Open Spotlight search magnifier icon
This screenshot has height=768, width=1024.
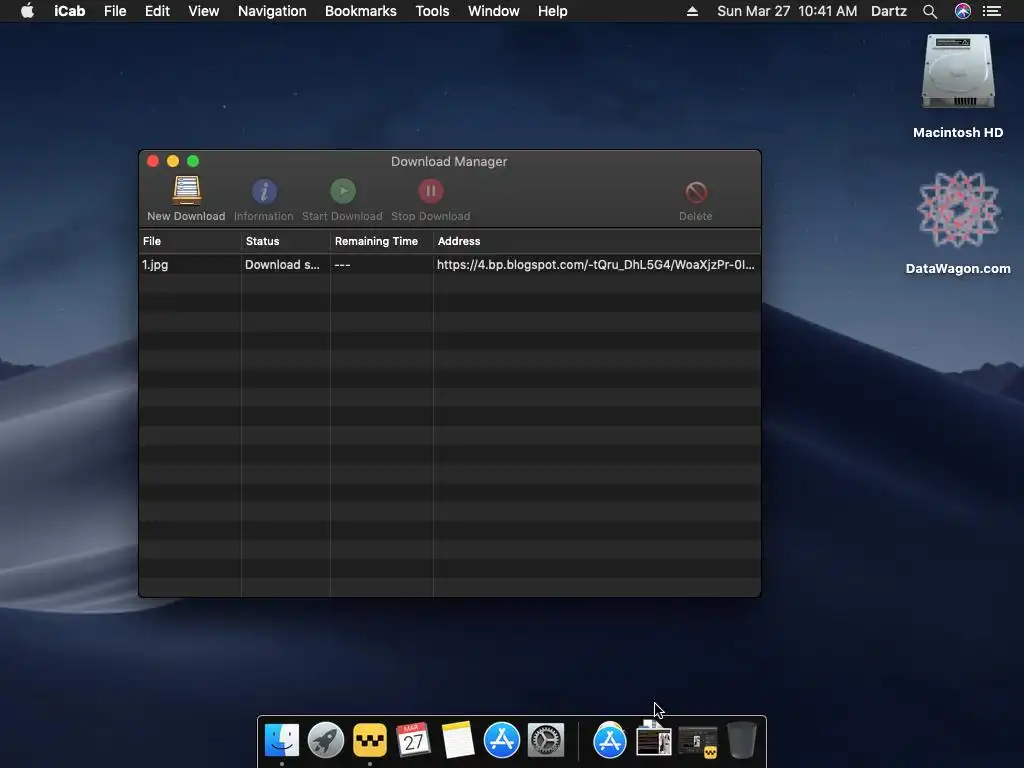point(930,11)
